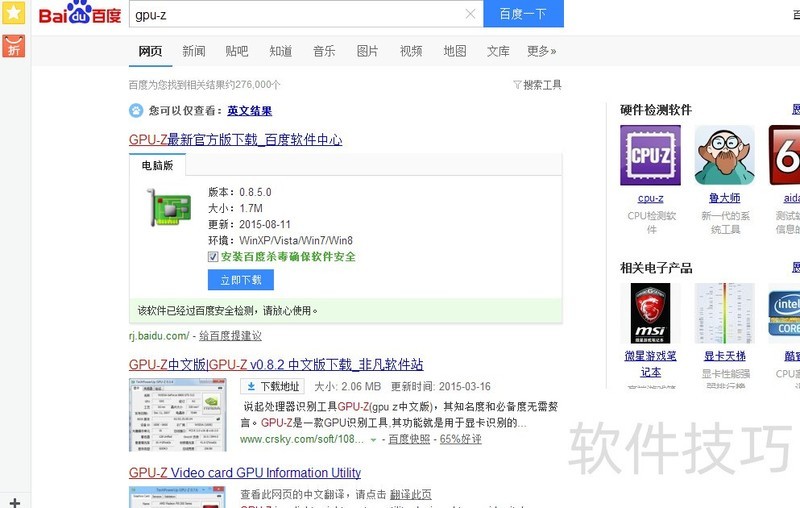Click the paw icon beside 英文结果
The width and height of the screenshot is (800, 508).
point(136,110)
